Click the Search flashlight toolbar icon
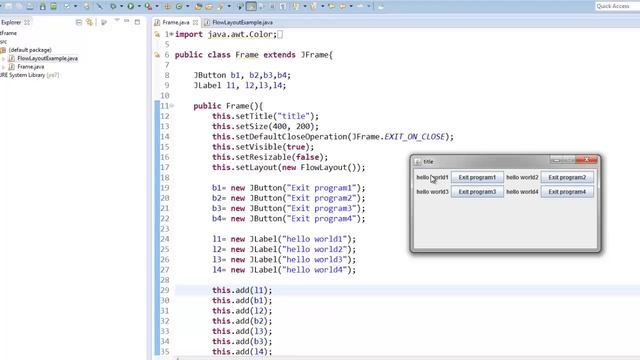Image resolution: width=640 pixels, height=360 pixels. pos(221,6)
